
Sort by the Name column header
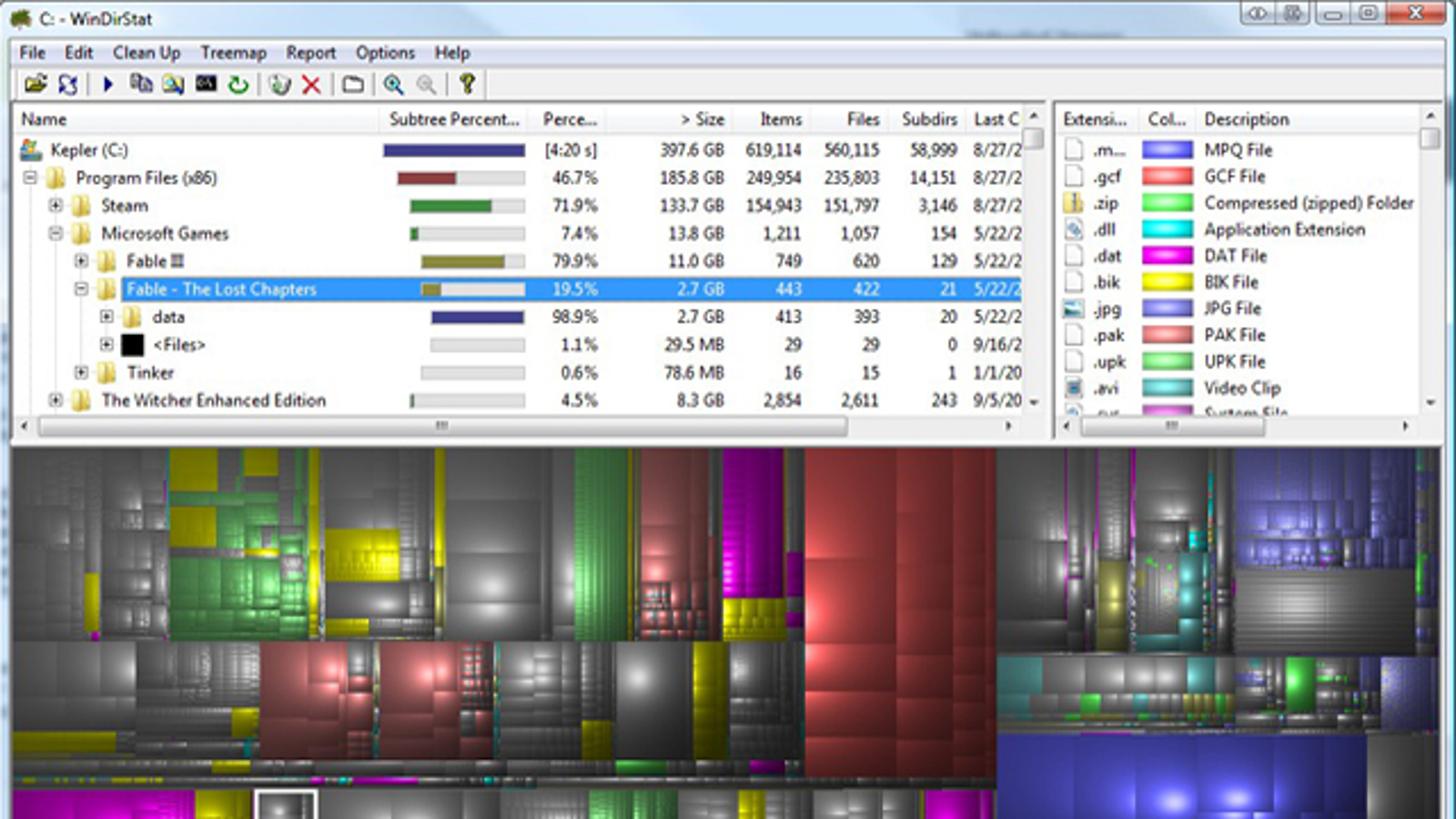pyautogui.click(x=196, y=119)
